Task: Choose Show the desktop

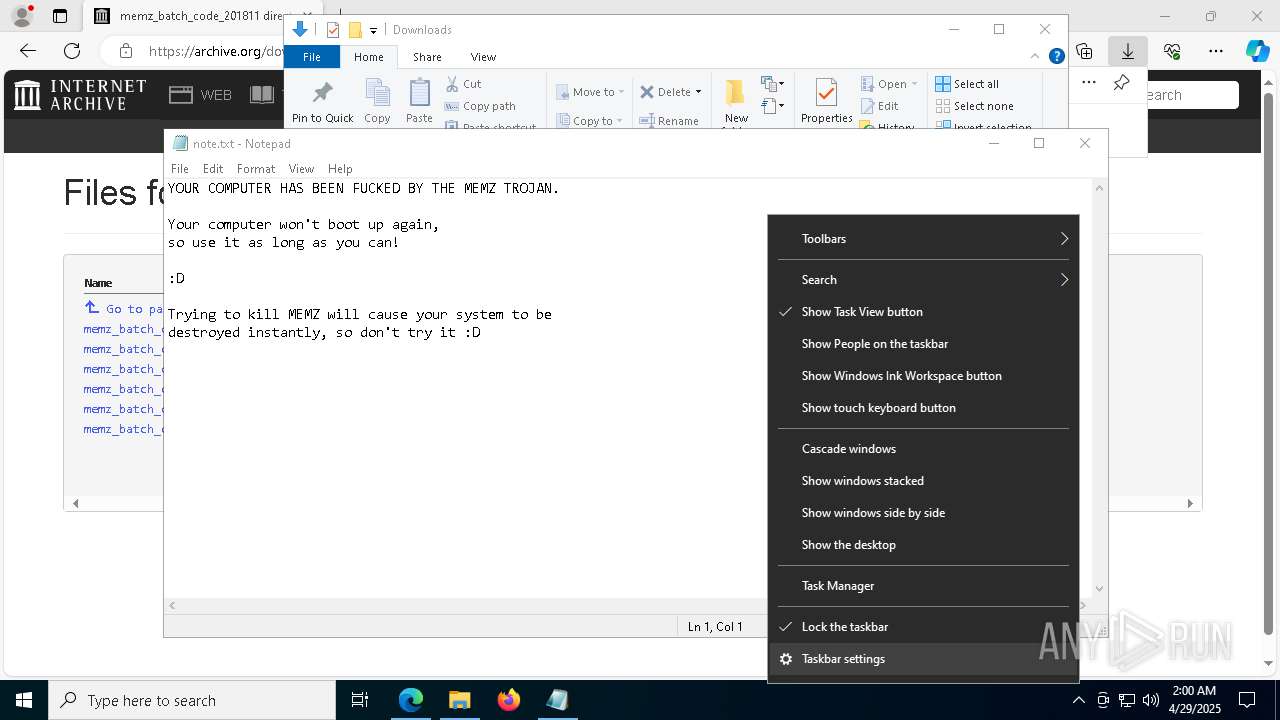Action: (923, 545)
